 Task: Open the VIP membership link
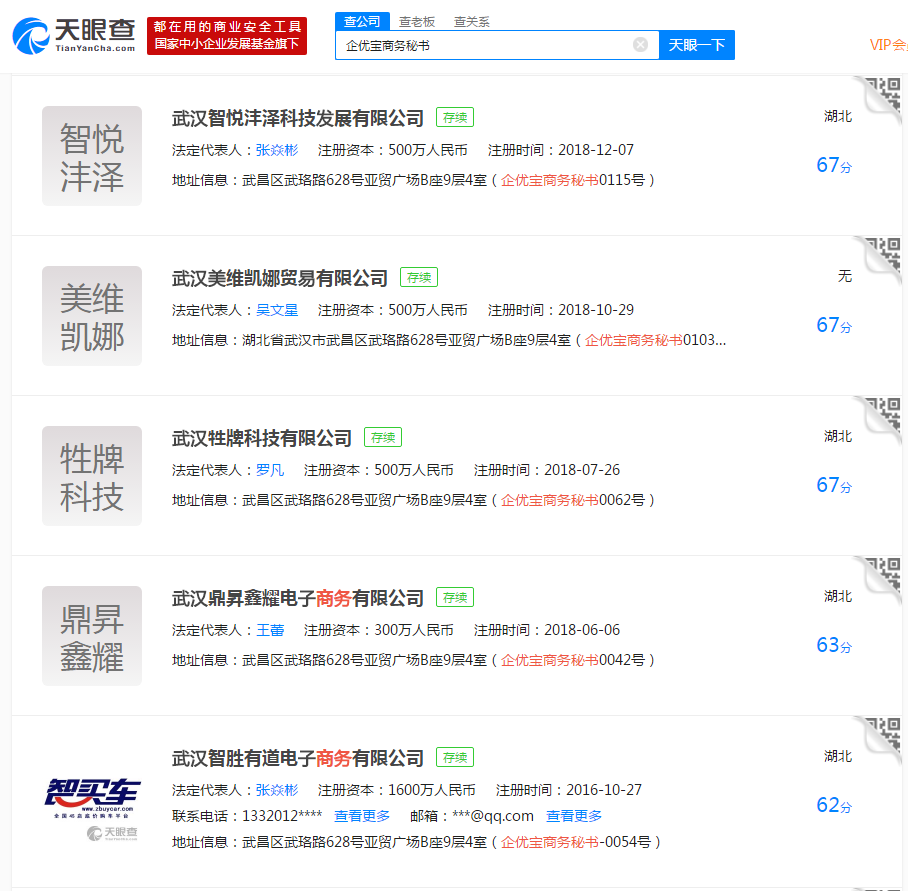click(x=888, y=45)
